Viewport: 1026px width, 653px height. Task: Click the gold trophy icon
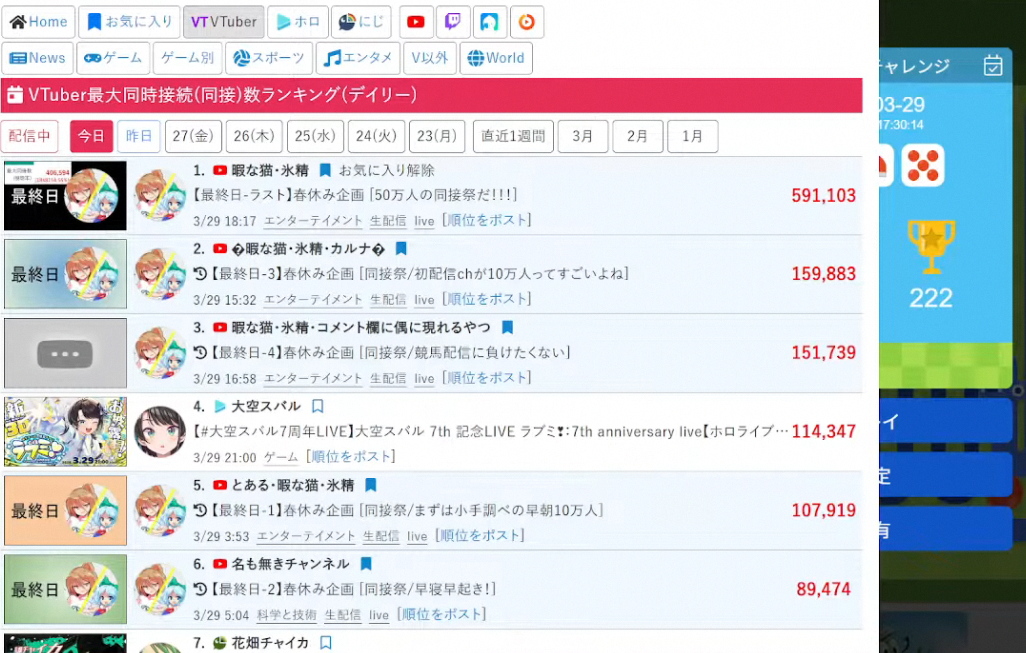(x=931, y=247)
